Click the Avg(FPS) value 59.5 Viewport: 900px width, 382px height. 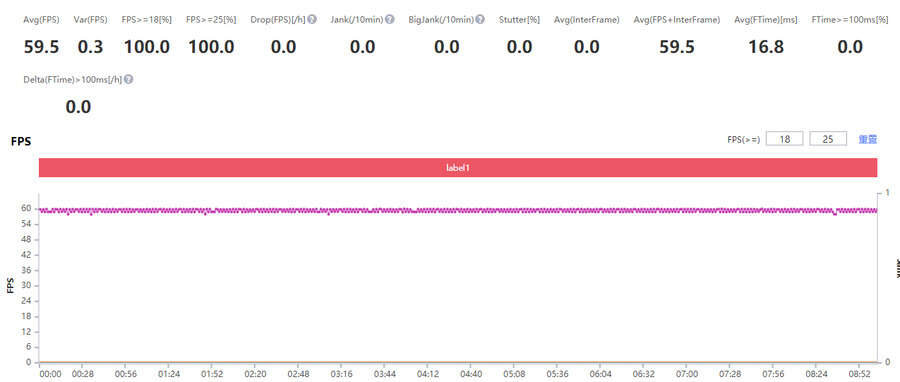click(41, 47)
